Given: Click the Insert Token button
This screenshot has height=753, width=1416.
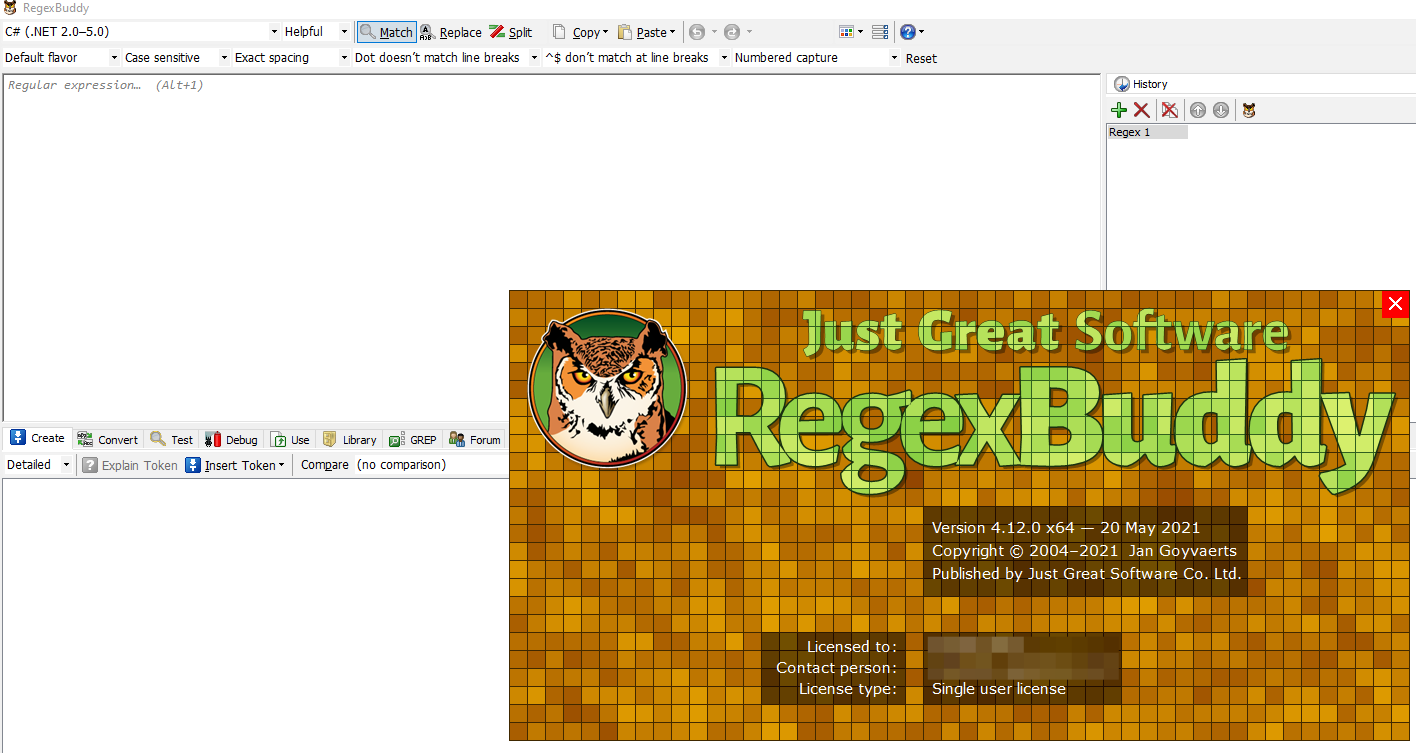Looking at the screenshot, I should [235, 465].
